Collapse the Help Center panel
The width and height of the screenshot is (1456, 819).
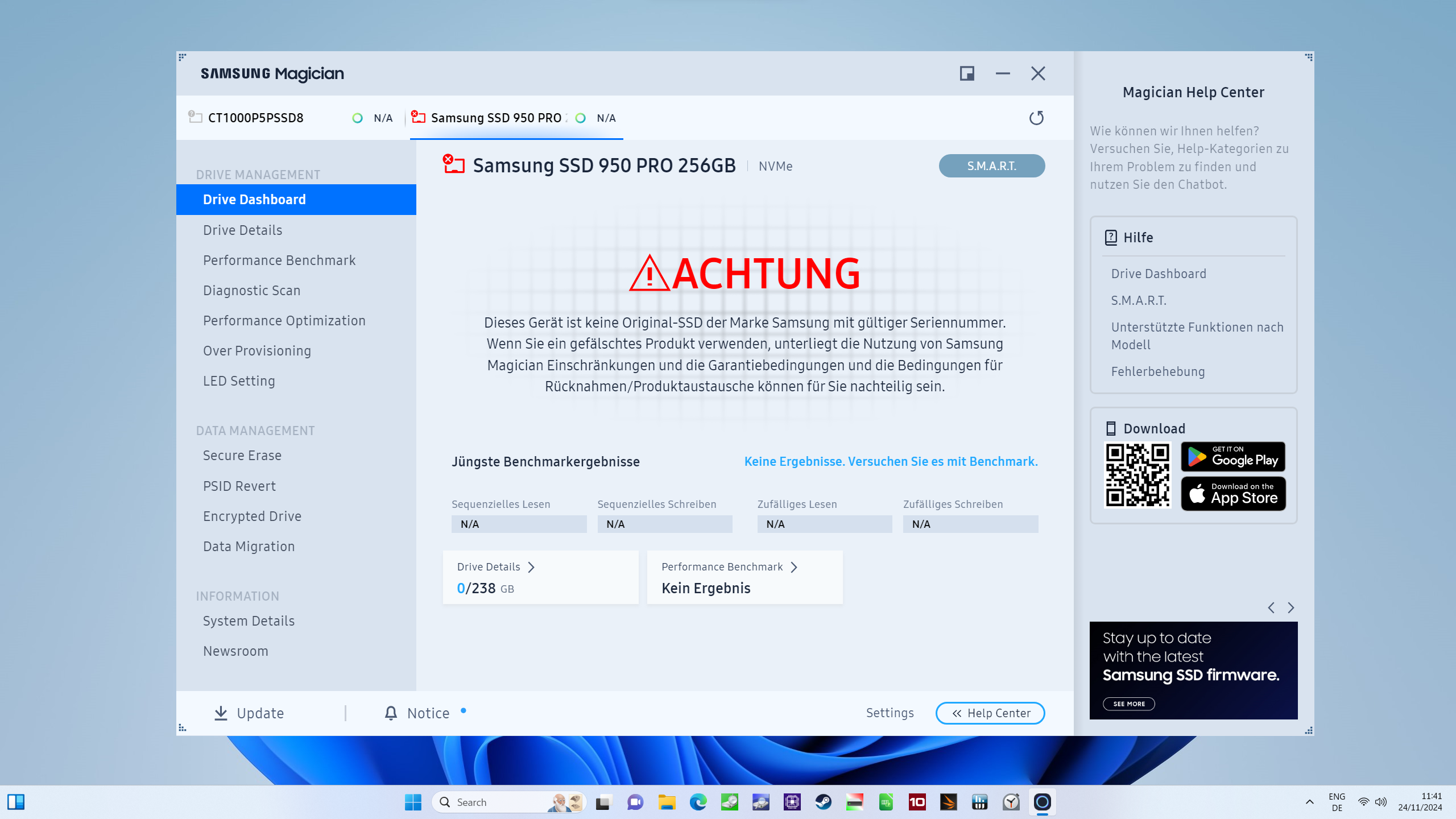point(990,713)
